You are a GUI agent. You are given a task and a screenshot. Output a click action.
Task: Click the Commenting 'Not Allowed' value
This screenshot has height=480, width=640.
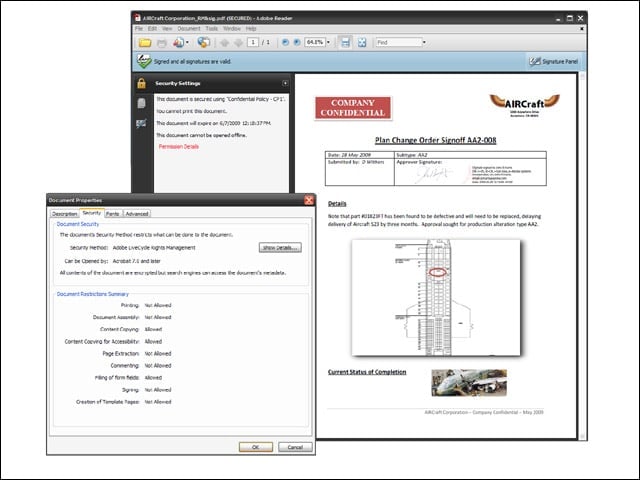point(158,366)
